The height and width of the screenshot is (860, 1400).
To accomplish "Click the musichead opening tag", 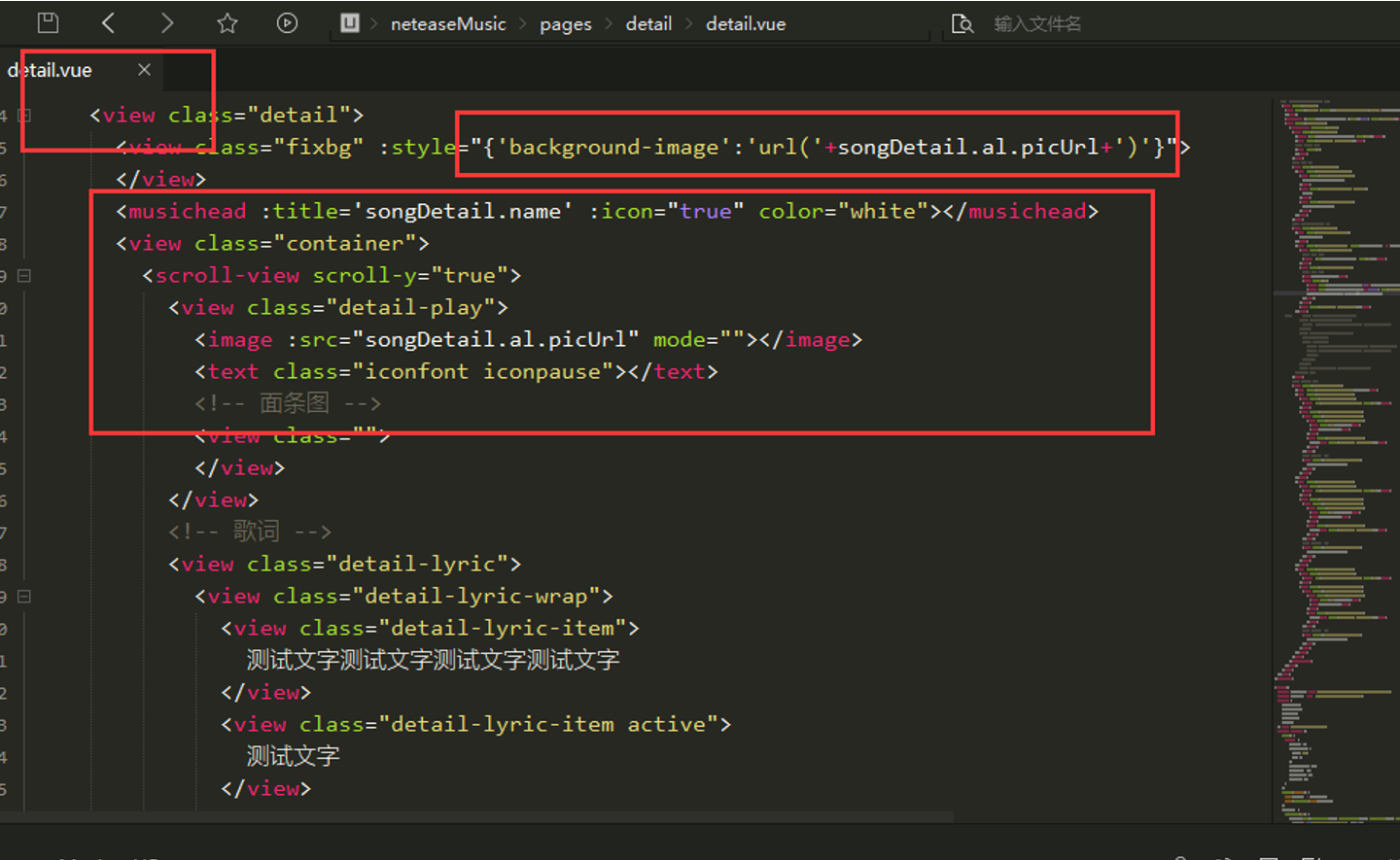I will 181,211.
